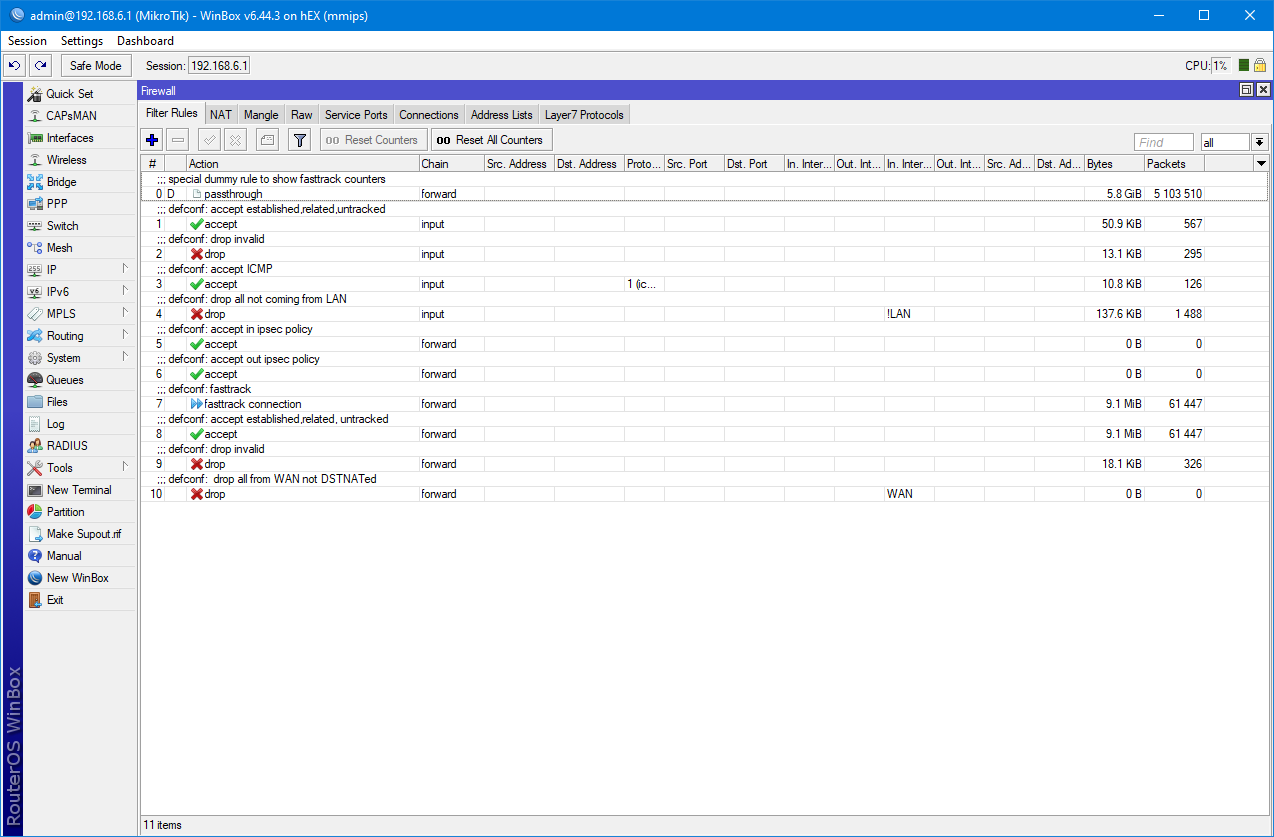Switch to the Raw tab
1274x837 pixels.
point(302,114)
